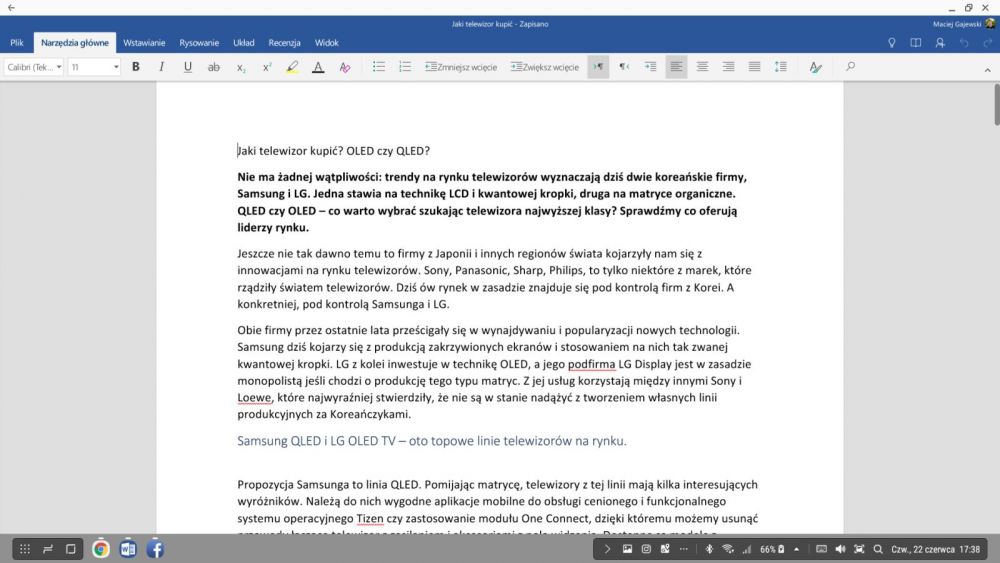Select the Narzędzia główne tab
The image size is (1000, 563).
(75, 43)
